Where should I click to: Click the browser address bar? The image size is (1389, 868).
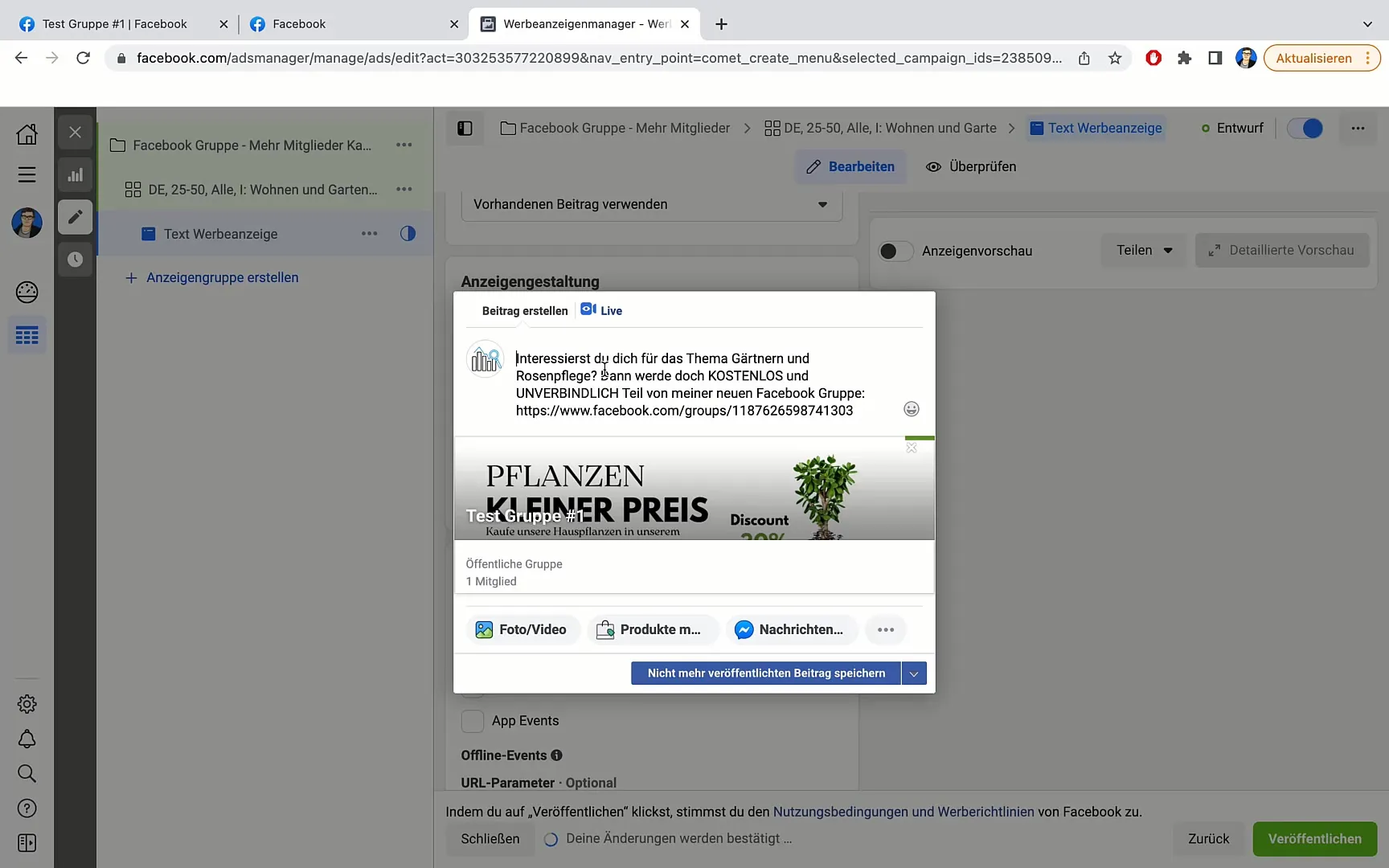599,58
